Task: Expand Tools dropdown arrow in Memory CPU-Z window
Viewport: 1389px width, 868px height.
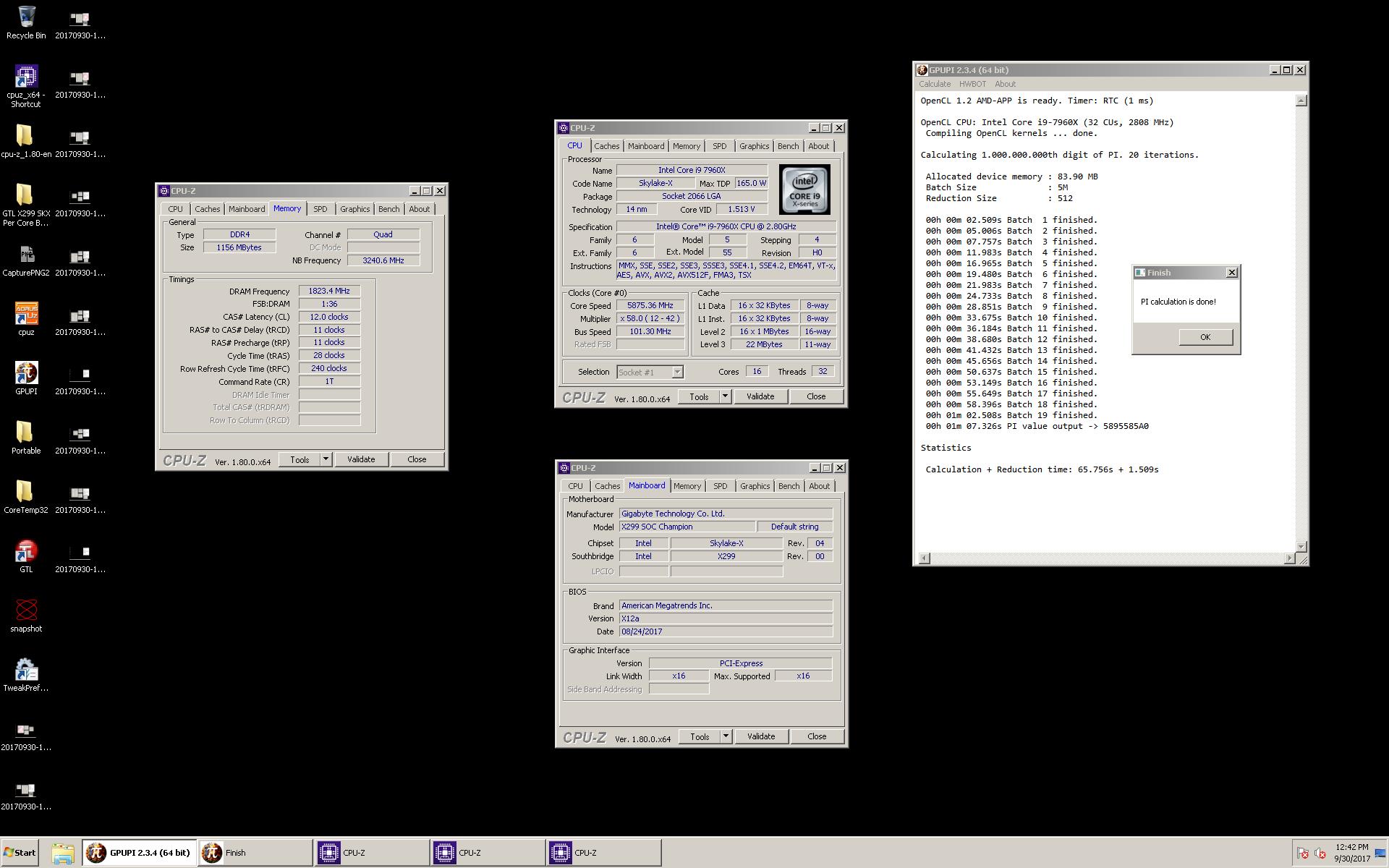Action: coord(326,459)
